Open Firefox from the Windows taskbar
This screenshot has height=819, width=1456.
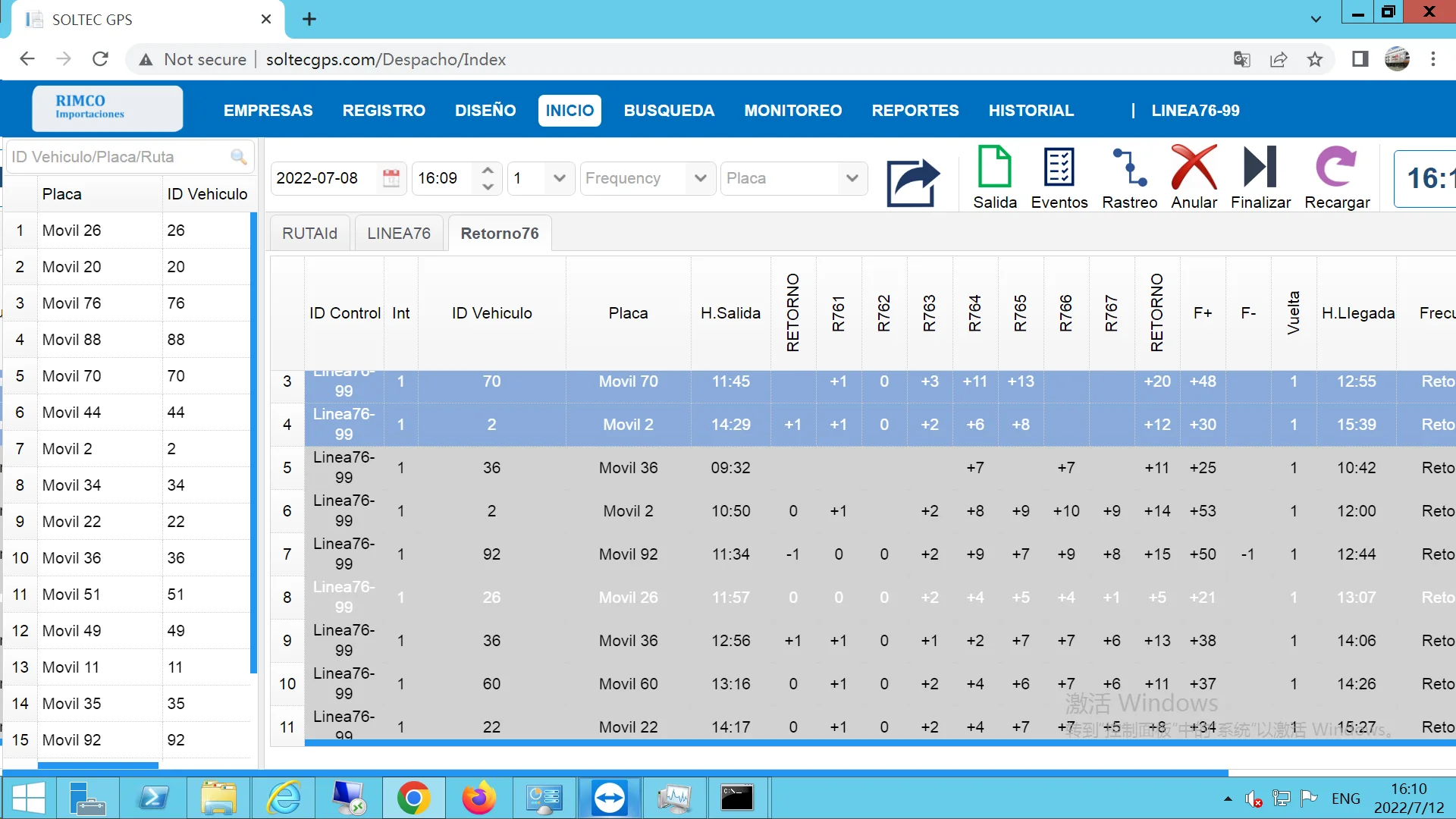[479, 798]
